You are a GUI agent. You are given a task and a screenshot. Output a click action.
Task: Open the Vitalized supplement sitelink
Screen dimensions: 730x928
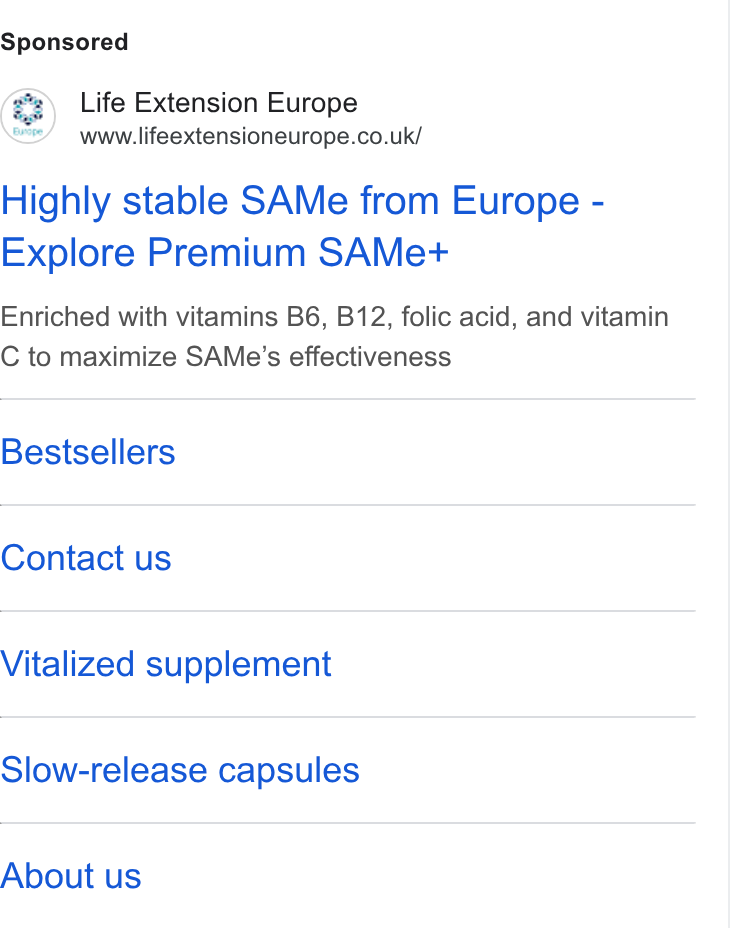point(166,665)
